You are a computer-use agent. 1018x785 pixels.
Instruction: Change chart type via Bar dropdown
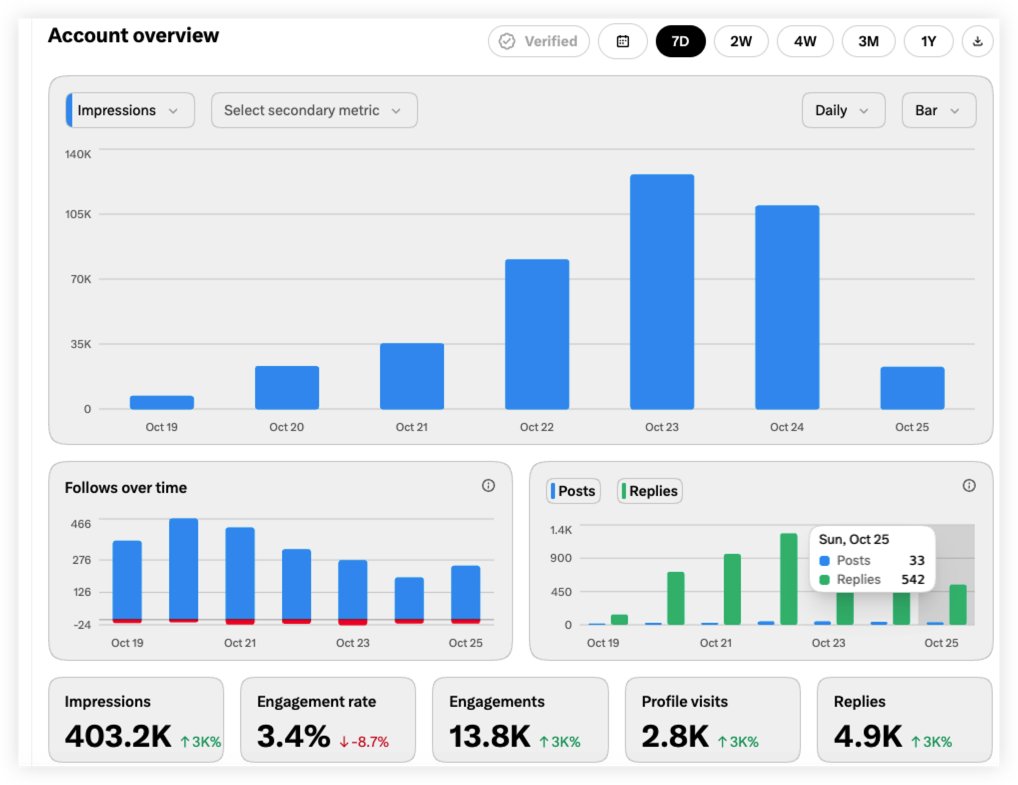pos(939,110)
